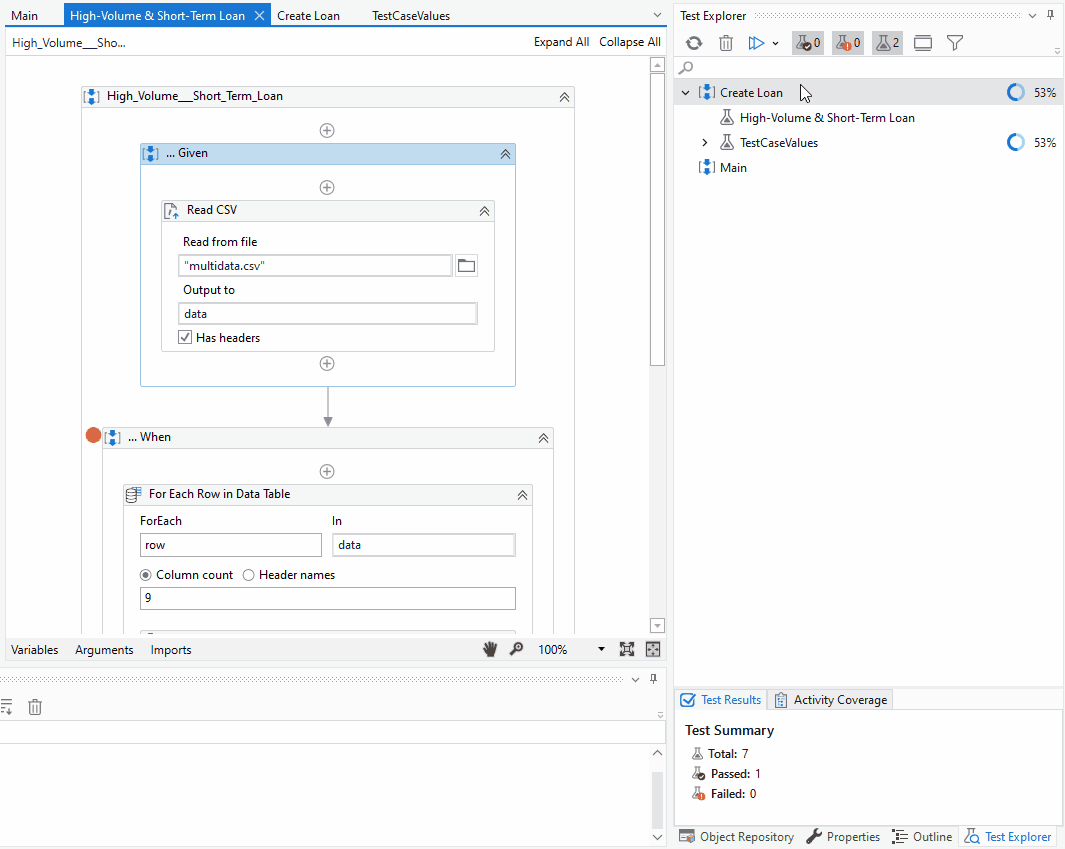This screenshot has width=1065, height=849.
Task: Click the browse folder icon beside multidata.csv
Action: point(466,265)
